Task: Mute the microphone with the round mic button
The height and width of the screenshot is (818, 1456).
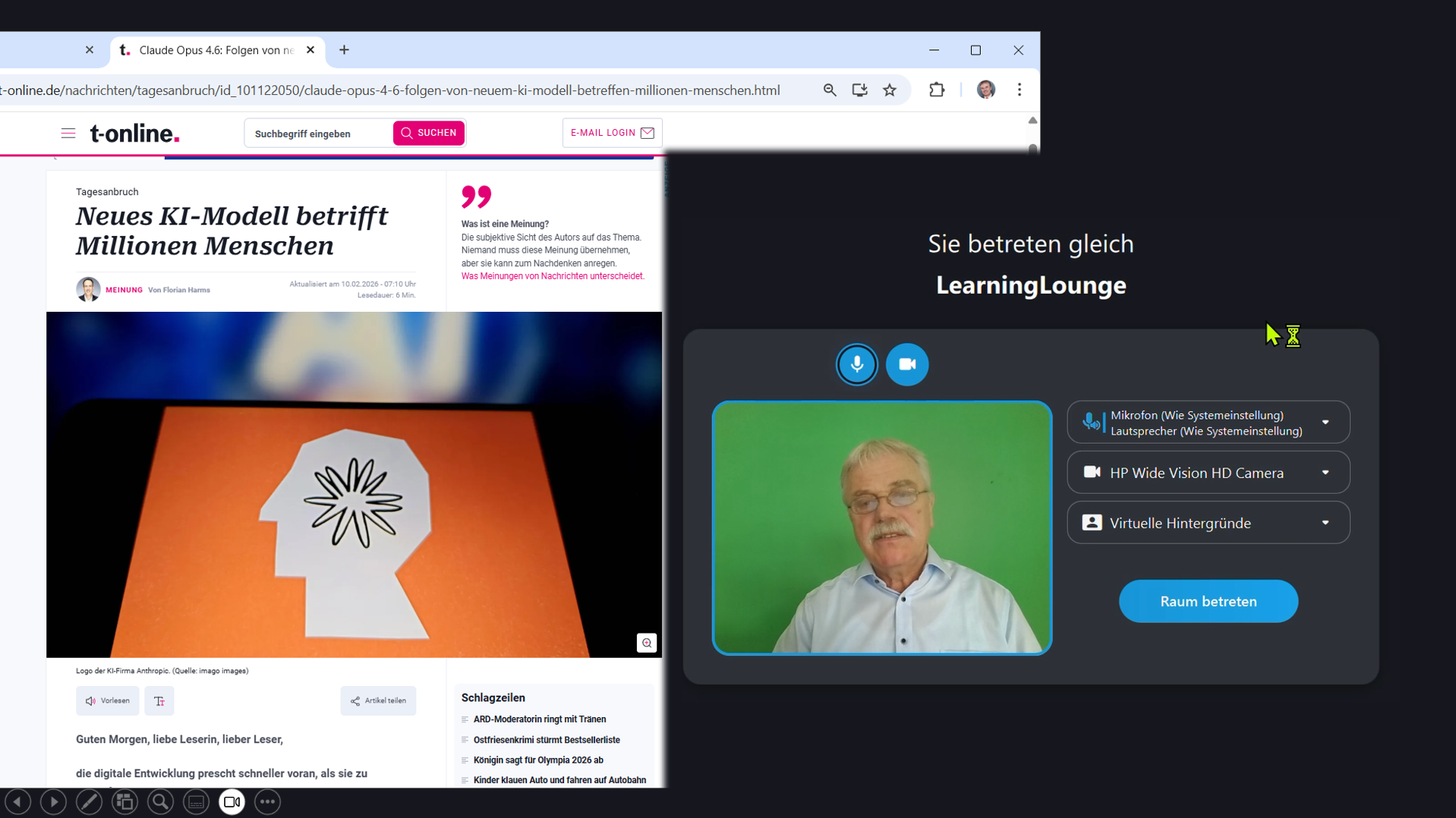Action: point(856,364)
